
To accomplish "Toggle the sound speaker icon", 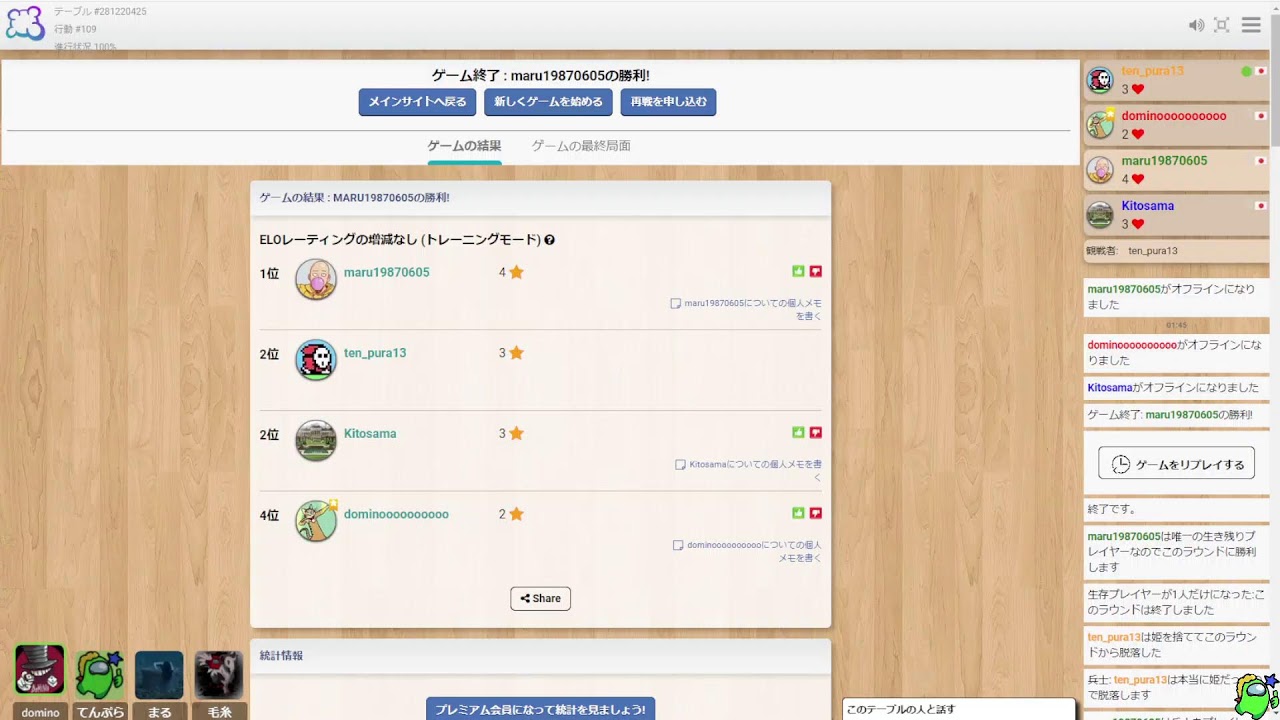I will point(1196,25).
